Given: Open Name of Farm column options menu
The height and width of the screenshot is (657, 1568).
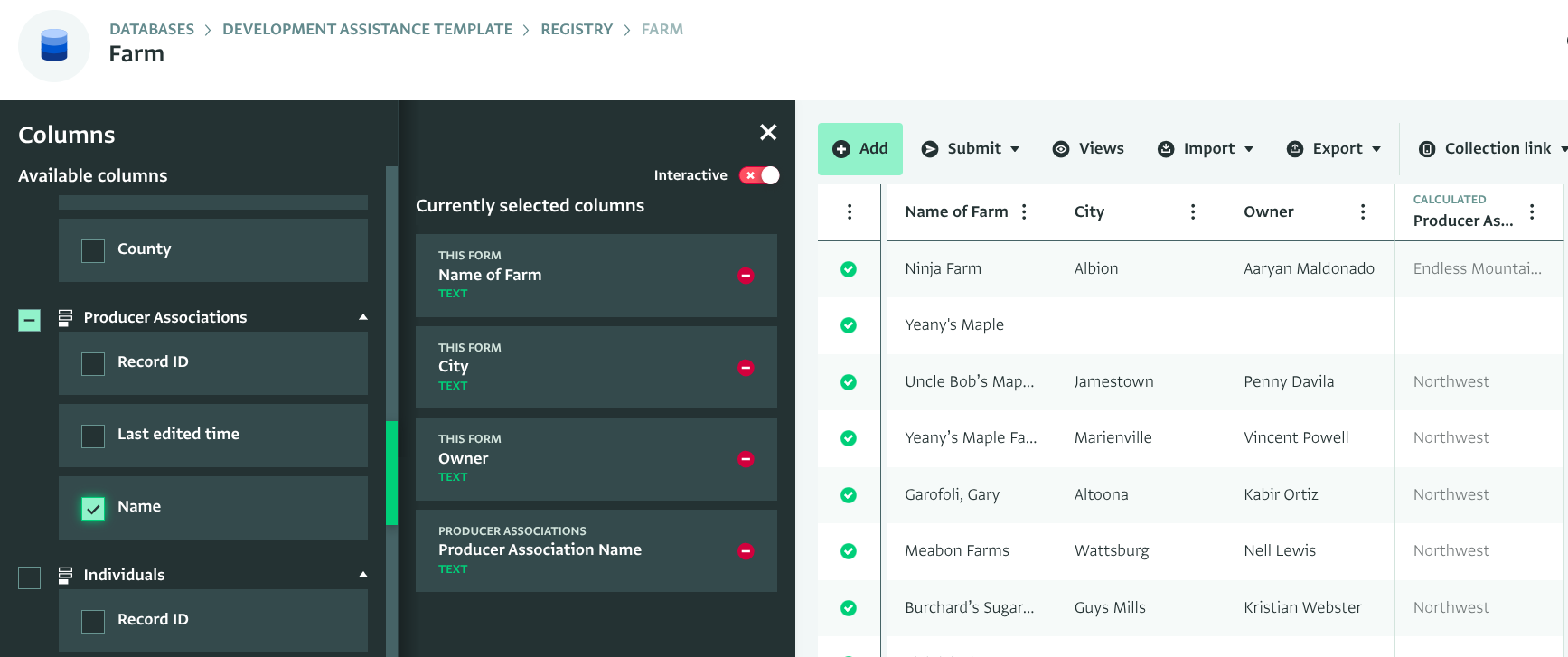Looking at the screenshot, I should 1024,211.
